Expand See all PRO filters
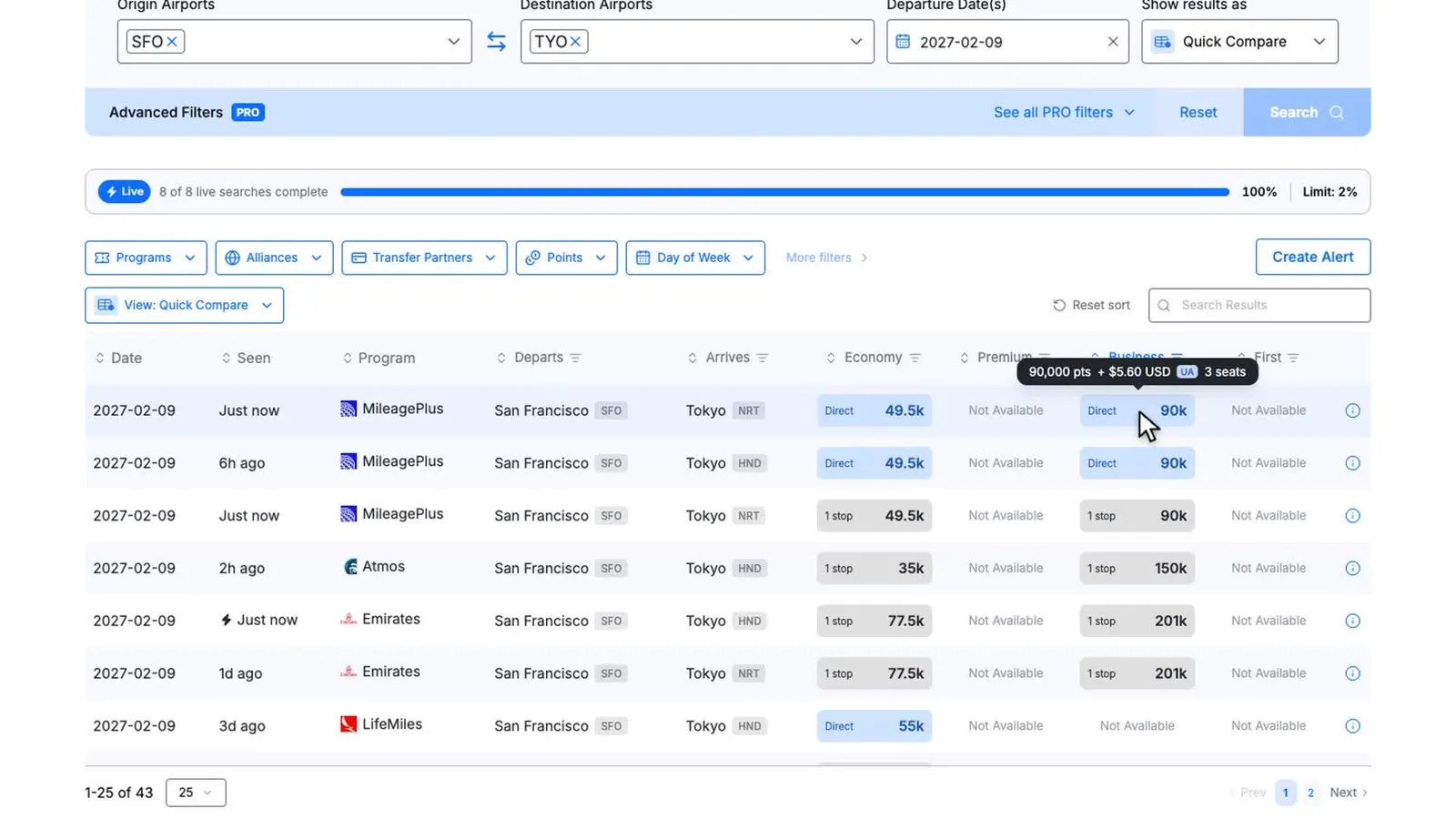 (1064, 113)
